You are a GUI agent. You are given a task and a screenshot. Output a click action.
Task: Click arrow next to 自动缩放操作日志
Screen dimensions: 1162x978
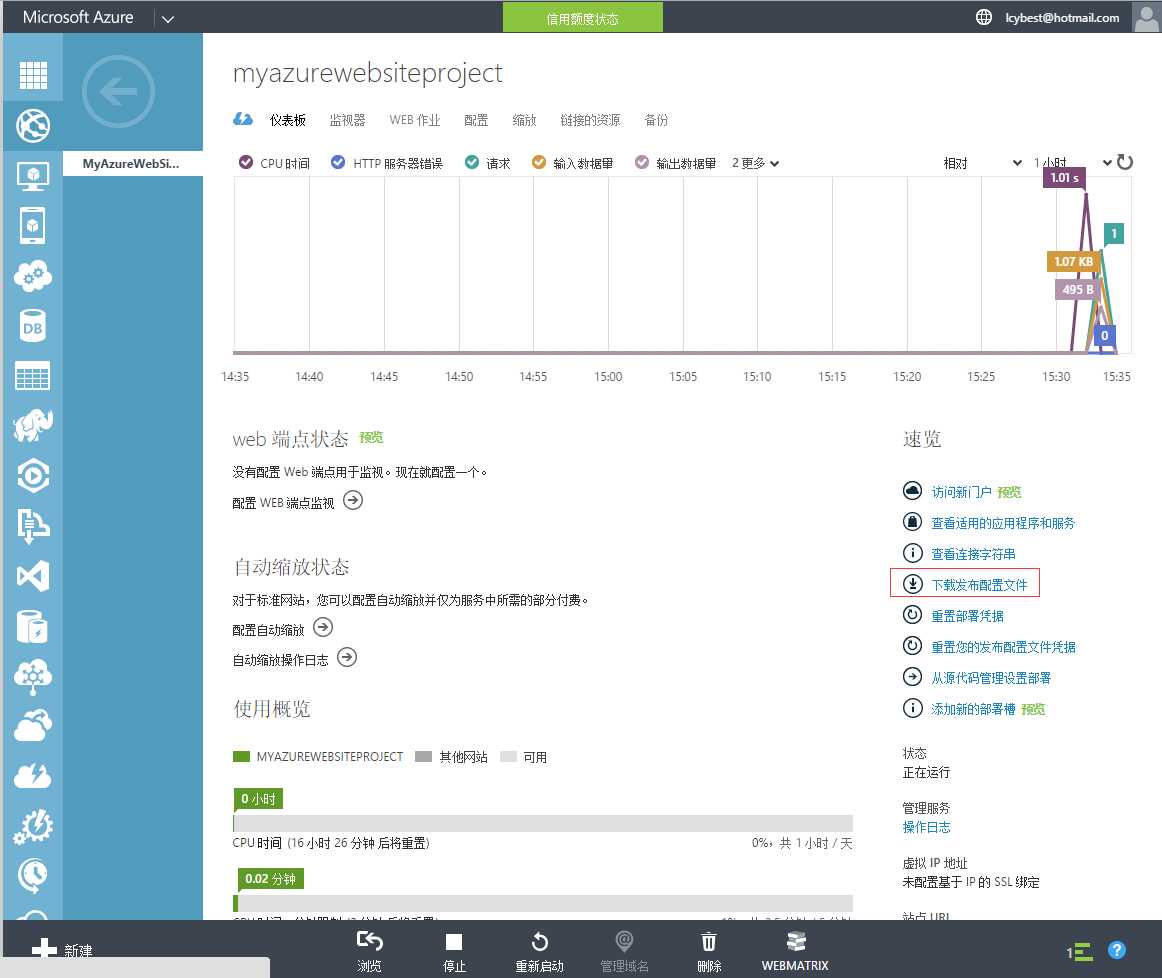coord(347,657)
